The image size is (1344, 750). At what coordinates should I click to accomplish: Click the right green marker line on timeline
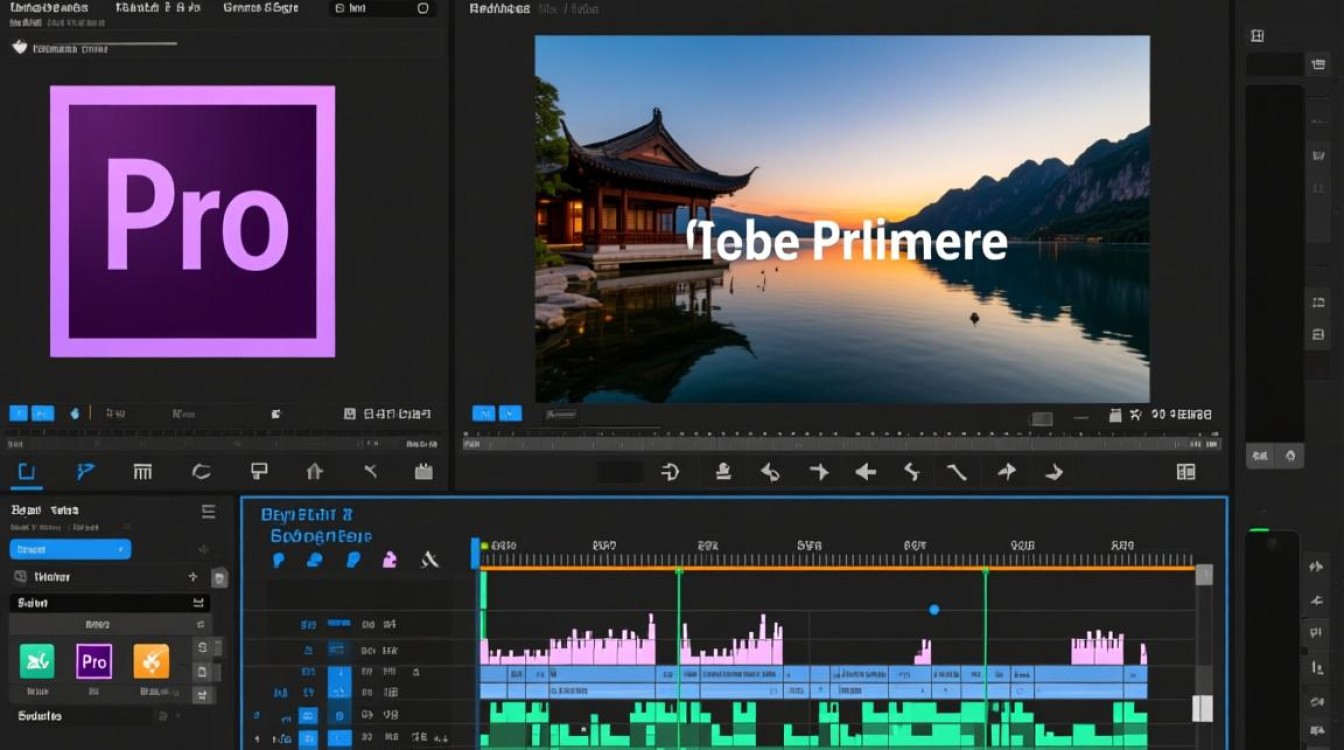tap(985, 658)
